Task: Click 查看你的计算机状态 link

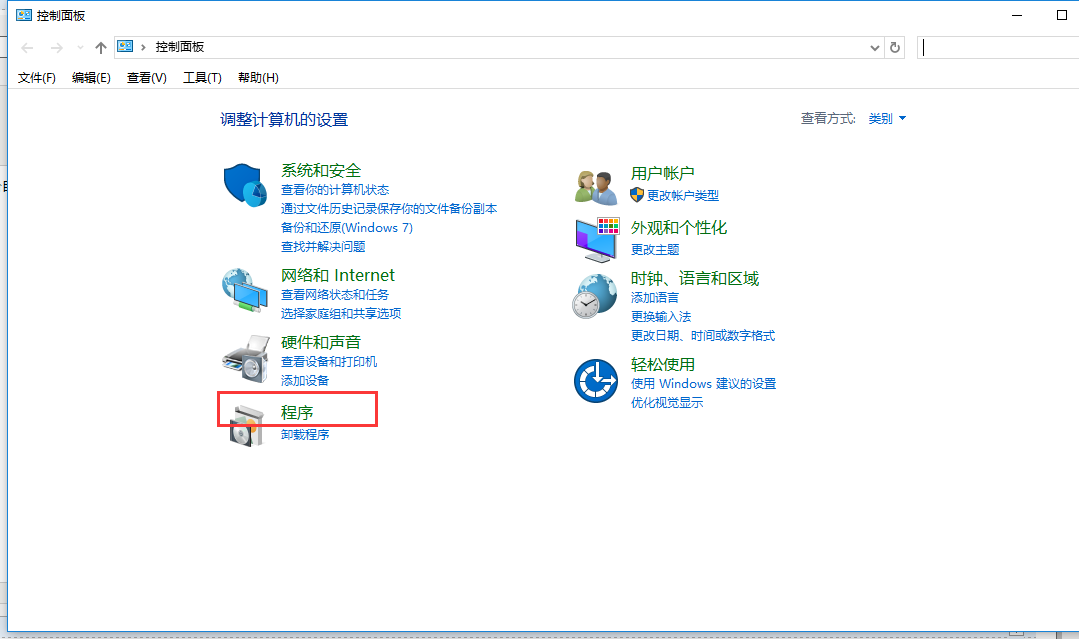Action: tap(335, 190)
